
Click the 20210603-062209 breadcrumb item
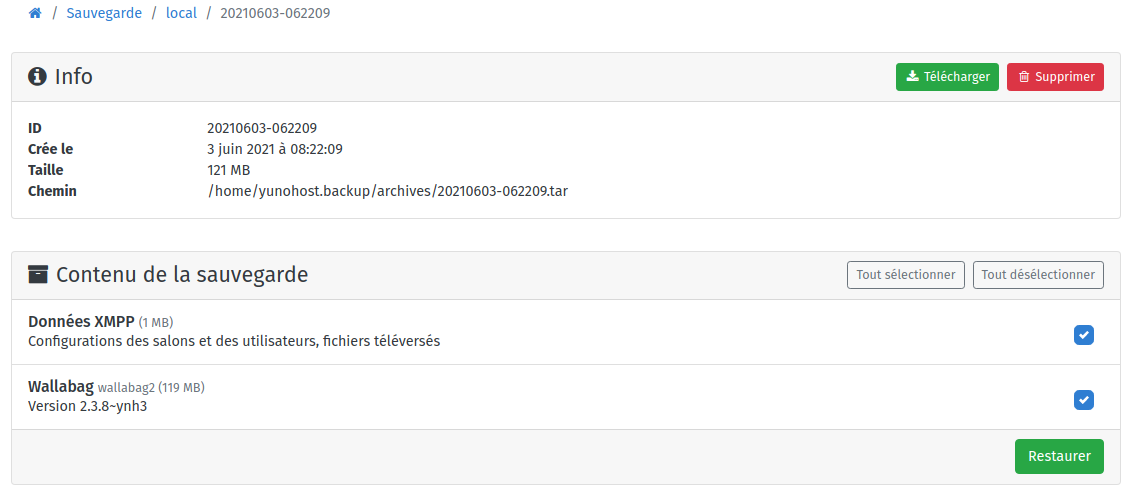point(275,13)
